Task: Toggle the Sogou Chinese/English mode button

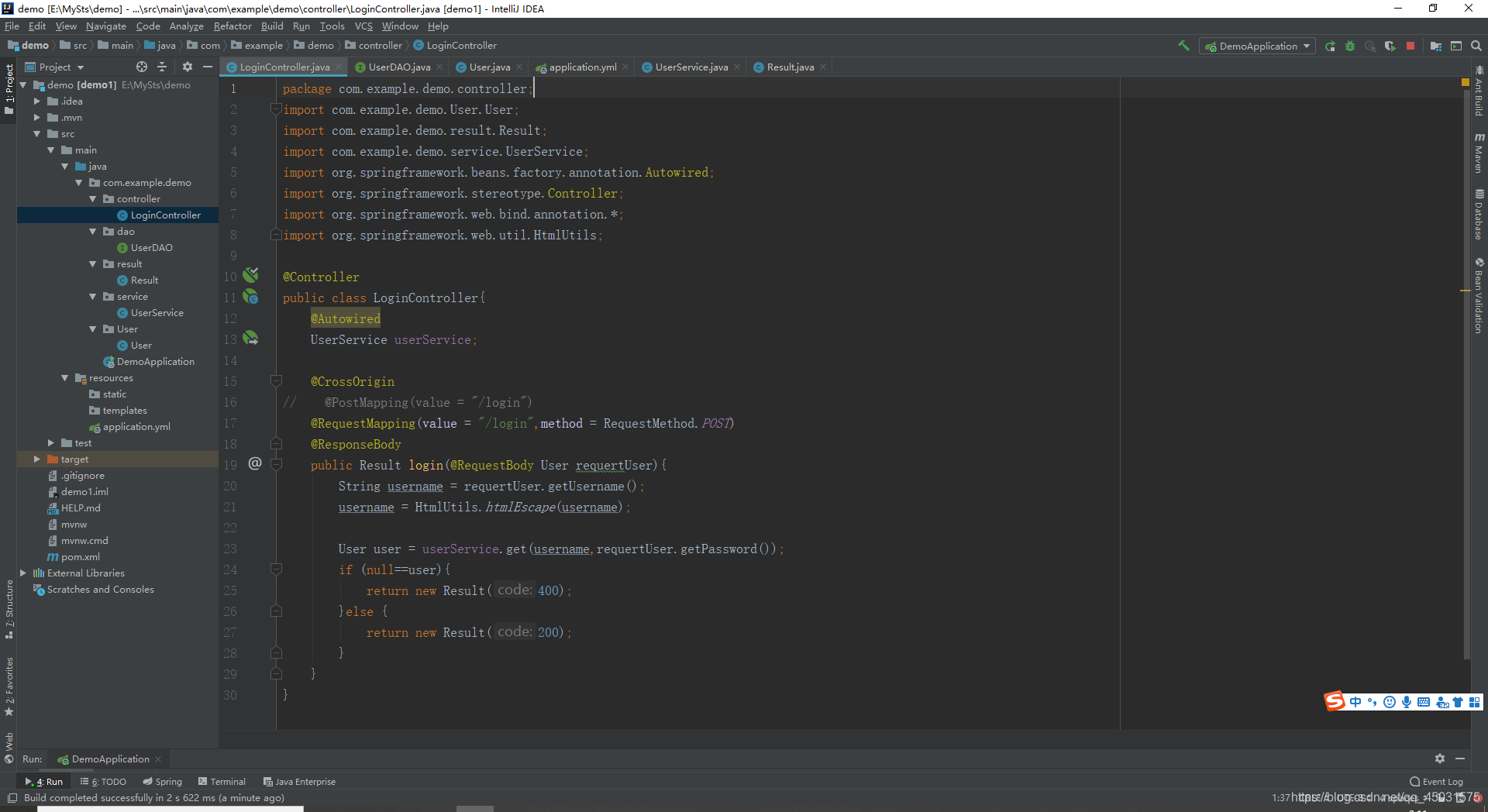Action: tap(1355, 702)
